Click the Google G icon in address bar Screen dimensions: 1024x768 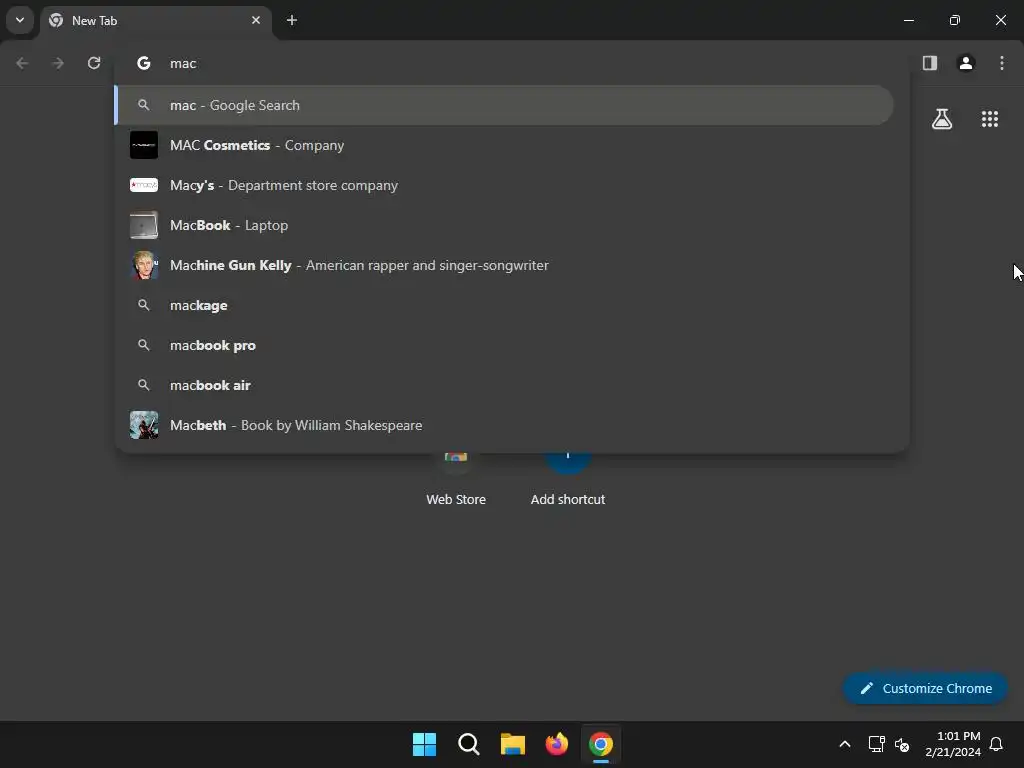pyautogui.click(x=144, y=63)
